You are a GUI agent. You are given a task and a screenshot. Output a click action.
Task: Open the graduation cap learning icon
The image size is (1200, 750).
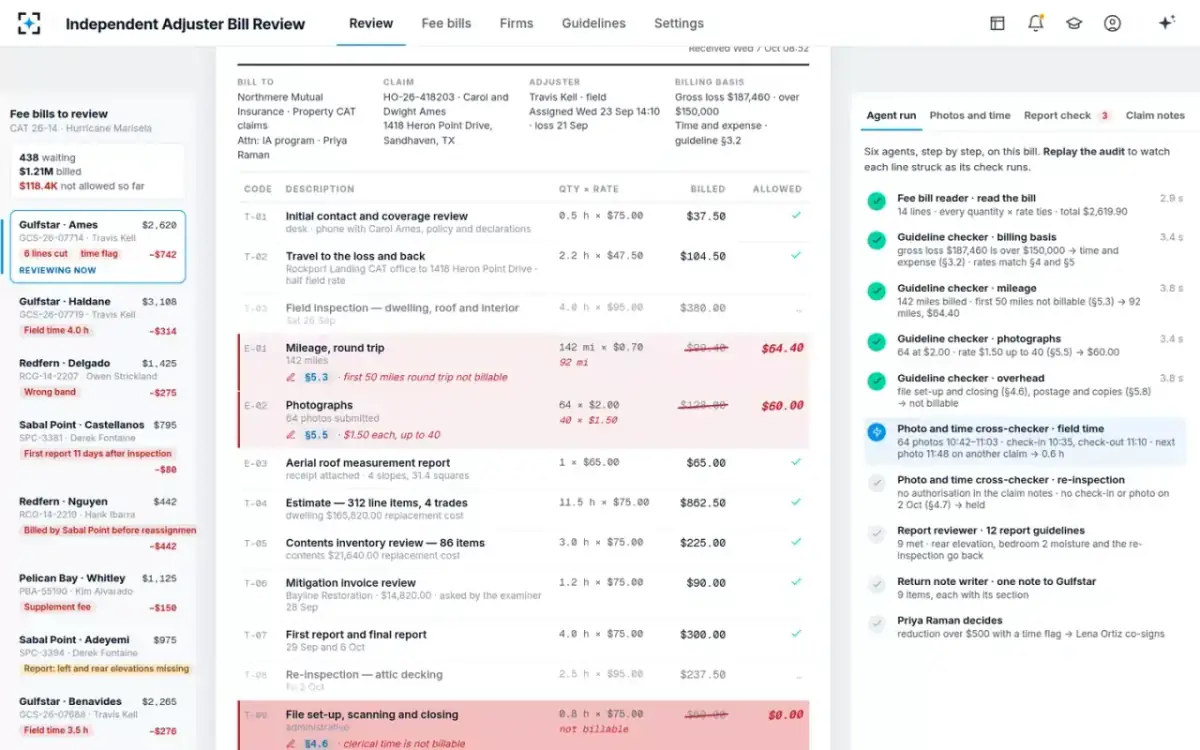(1074, 23)
